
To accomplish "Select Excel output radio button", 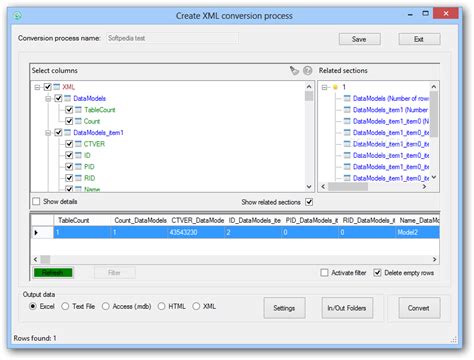I will (x=33, y=306).
